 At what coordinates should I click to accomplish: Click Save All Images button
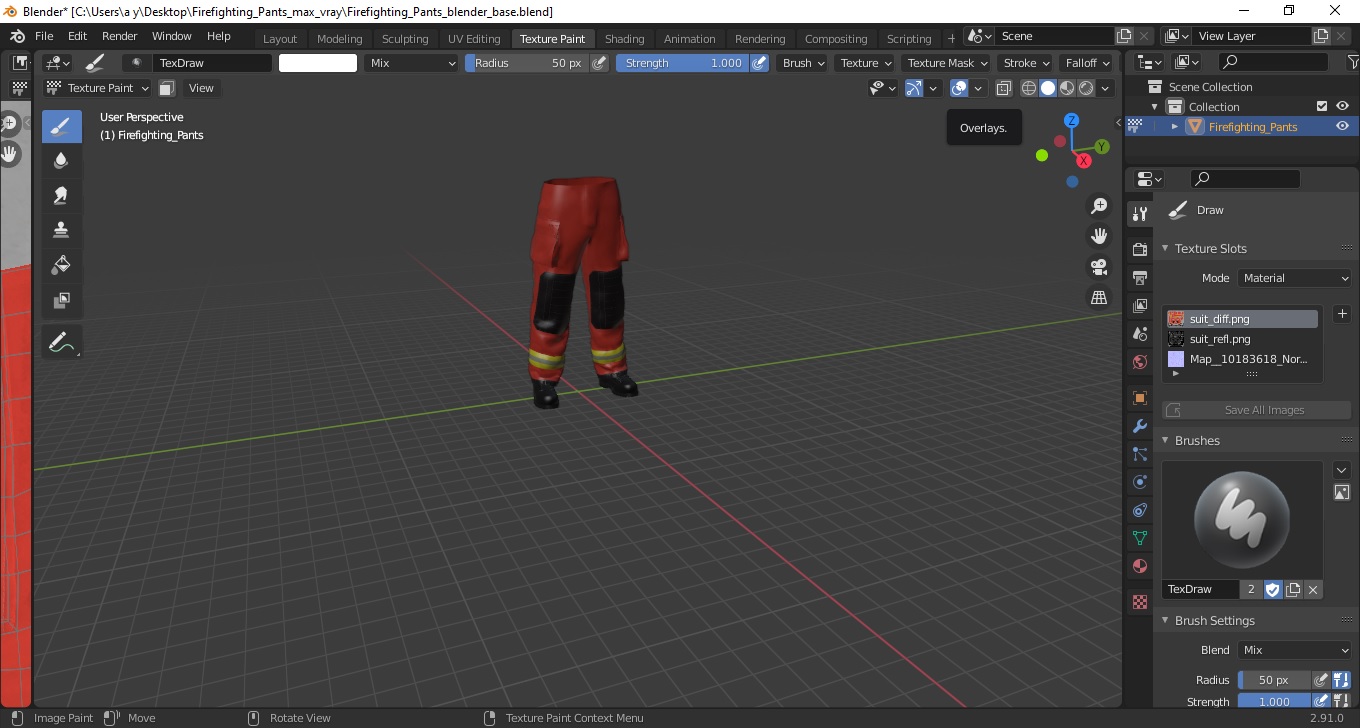(x=1256, y=410)
